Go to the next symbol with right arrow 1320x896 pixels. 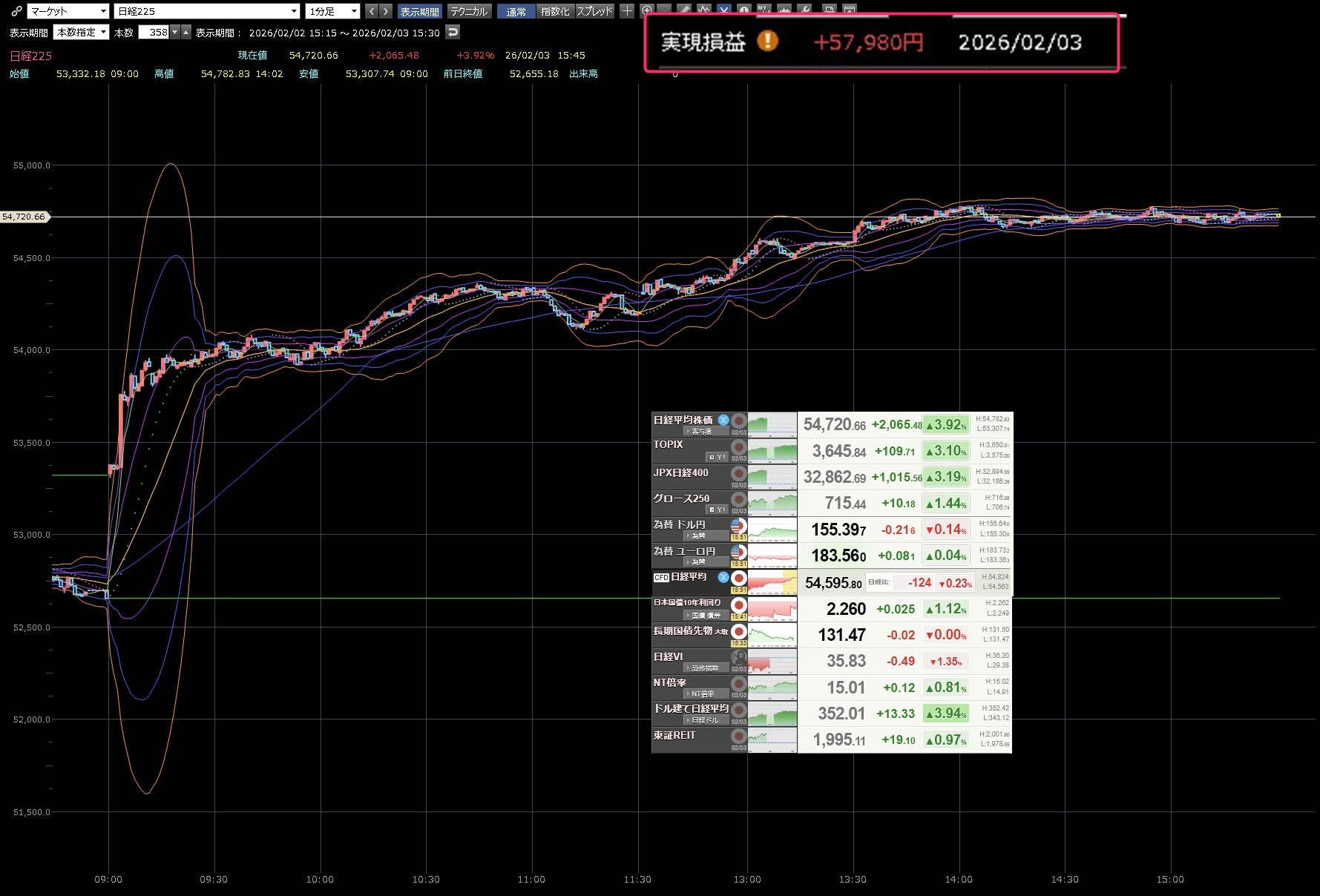pyautogui.click(x=385, y=11)
